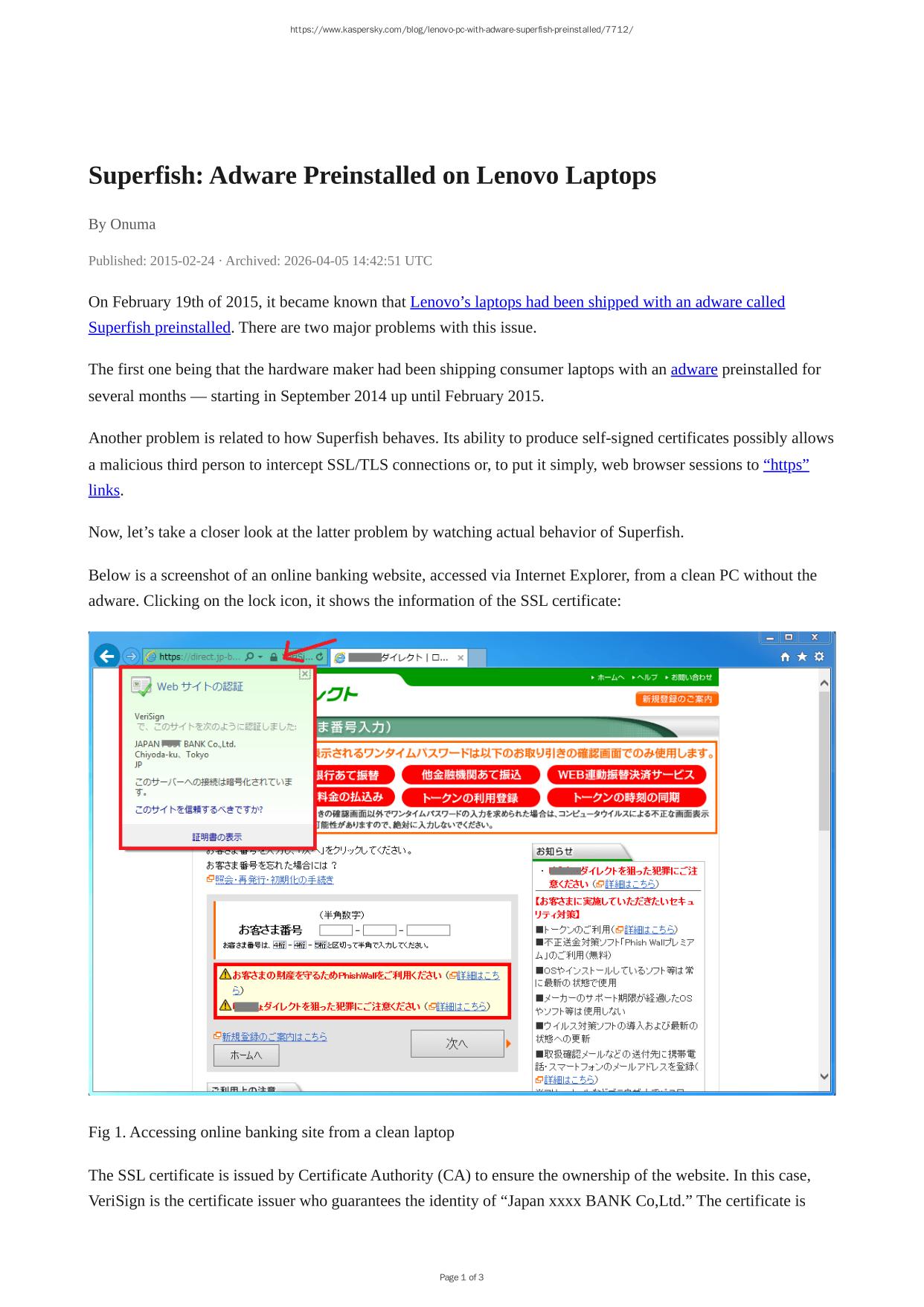Open the adware hyperlink in article
924x1307 pixels.
pos(693,370)
